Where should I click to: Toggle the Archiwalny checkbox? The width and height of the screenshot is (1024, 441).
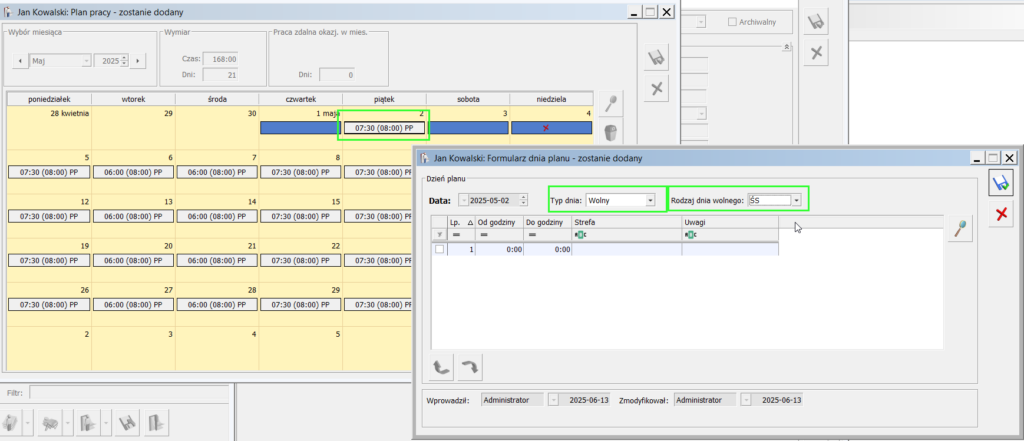click(733, 22)
